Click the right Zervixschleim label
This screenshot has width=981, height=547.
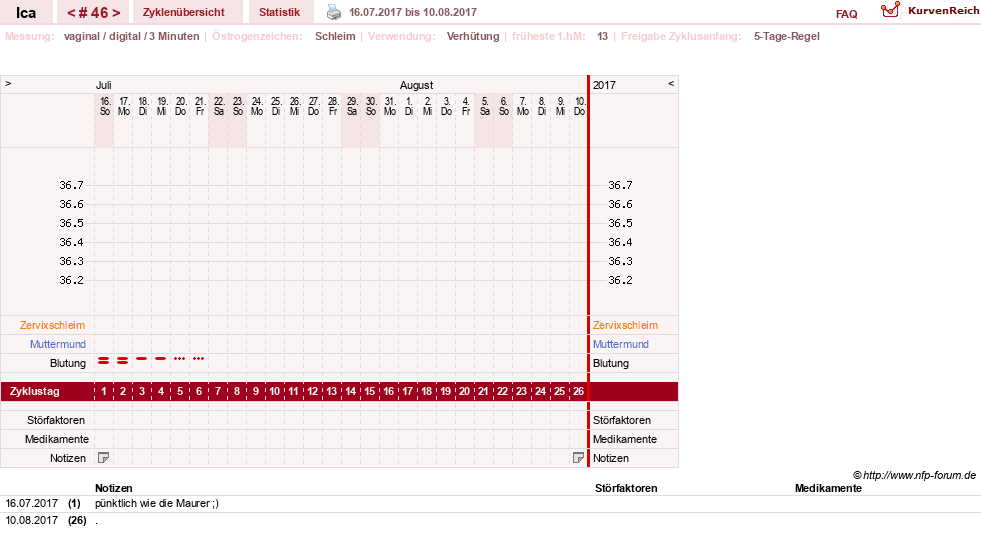coord(625,325)
